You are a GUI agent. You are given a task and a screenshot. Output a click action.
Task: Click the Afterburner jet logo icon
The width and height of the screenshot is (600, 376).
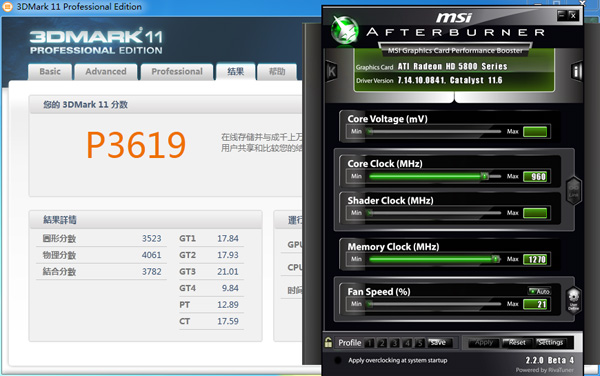coord(345,30)
